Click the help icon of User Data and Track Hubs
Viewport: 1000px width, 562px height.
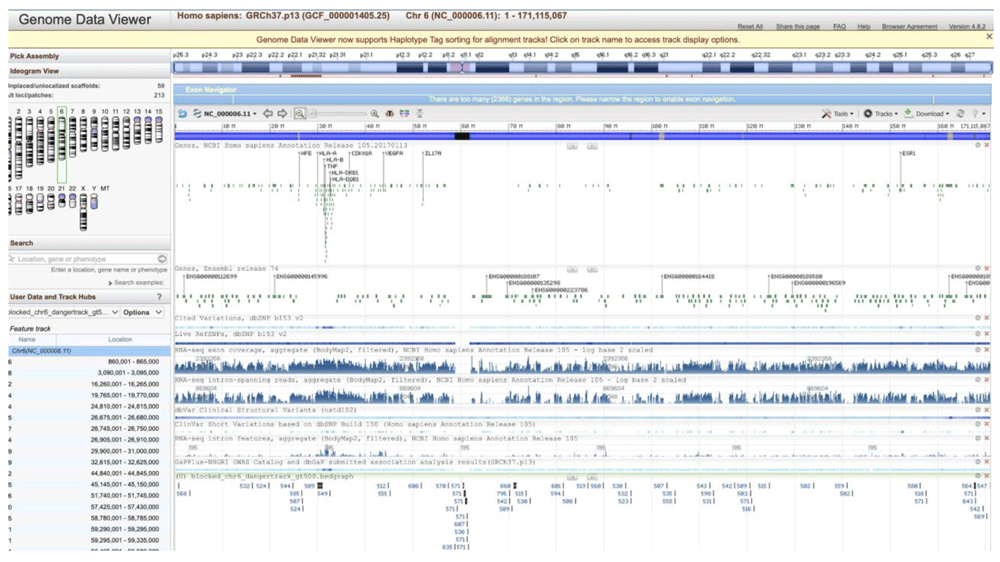pos(159,297)
